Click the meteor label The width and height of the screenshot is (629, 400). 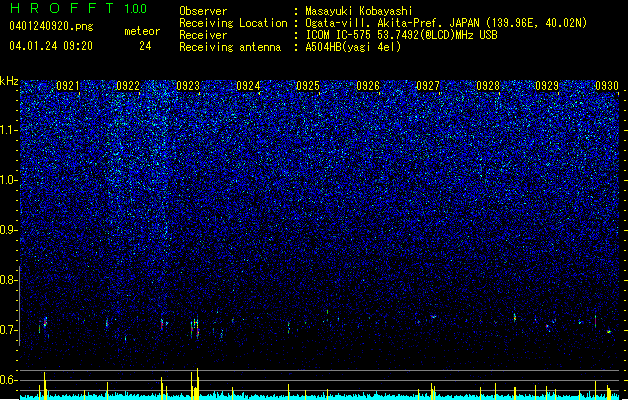tap(142, 31)
